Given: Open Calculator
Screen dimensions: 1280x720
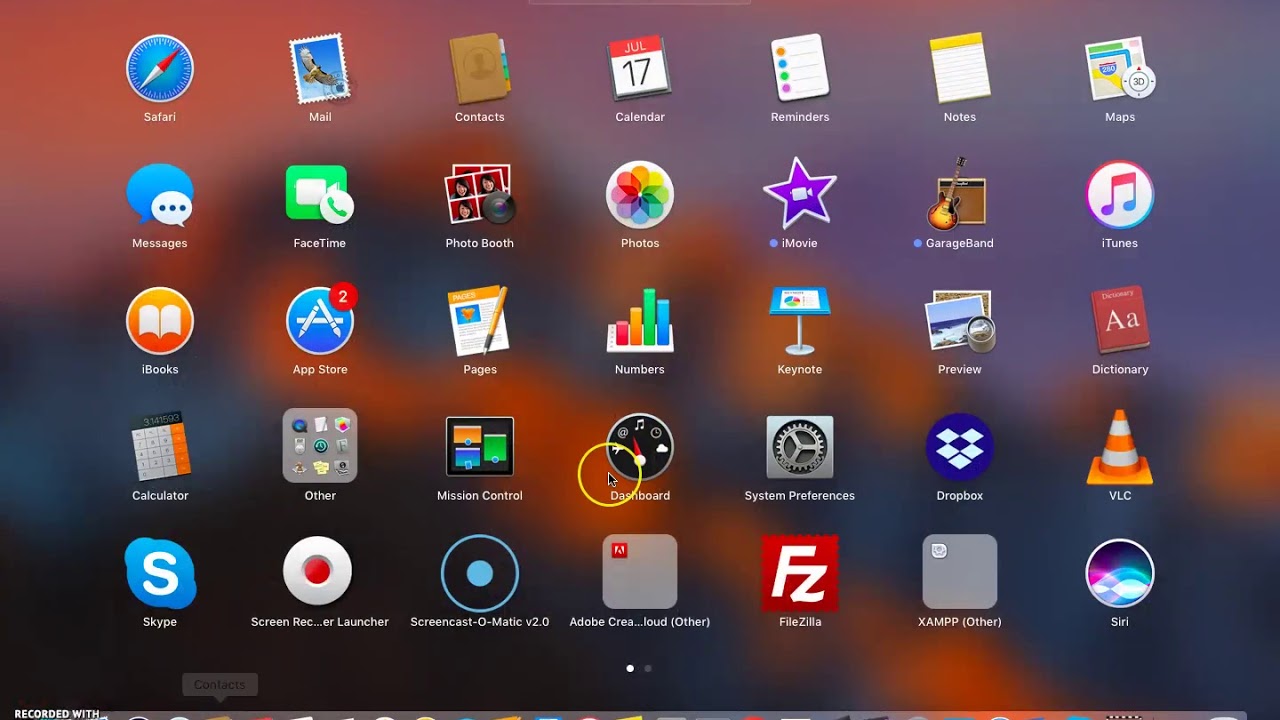Looking at the screenshot, I should click(160, 447).
